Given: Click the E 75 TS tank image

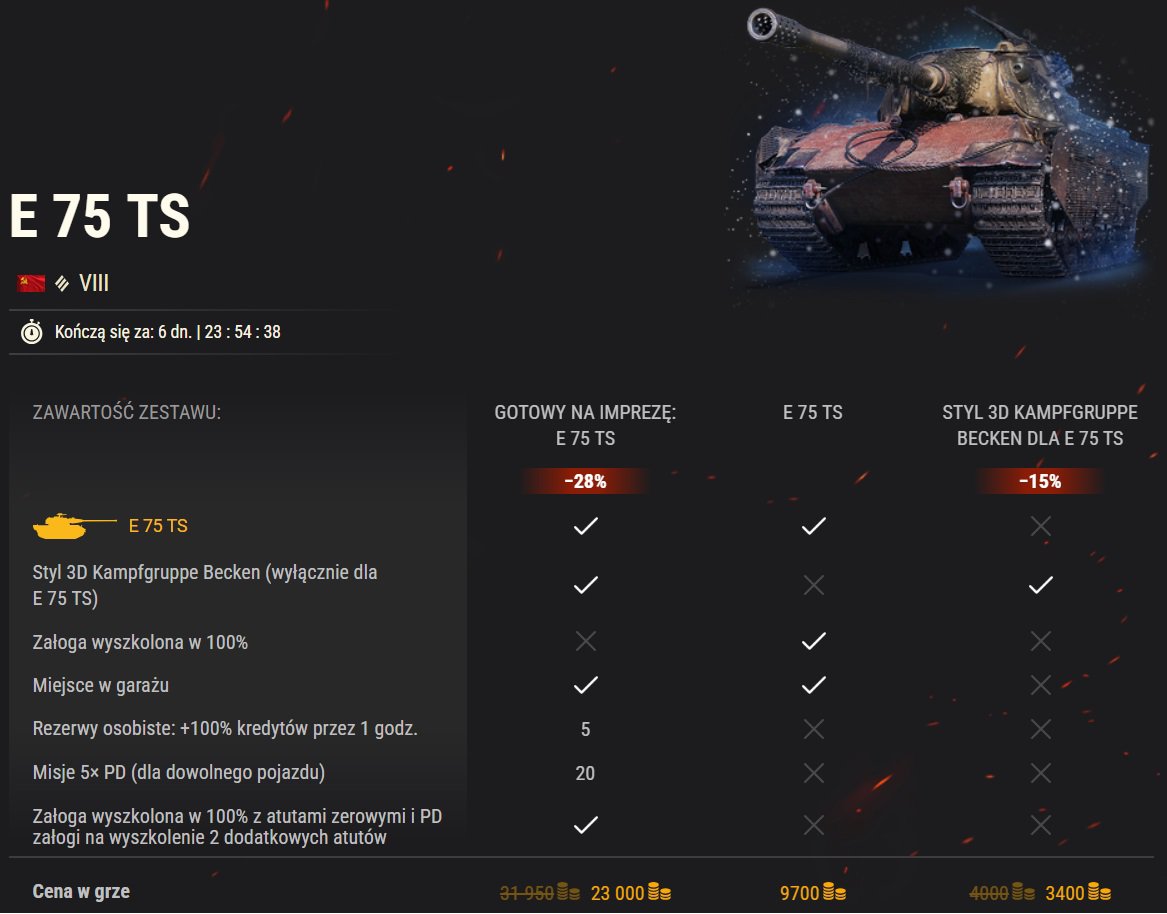Looking at the screenshot, I should [945, 145].
